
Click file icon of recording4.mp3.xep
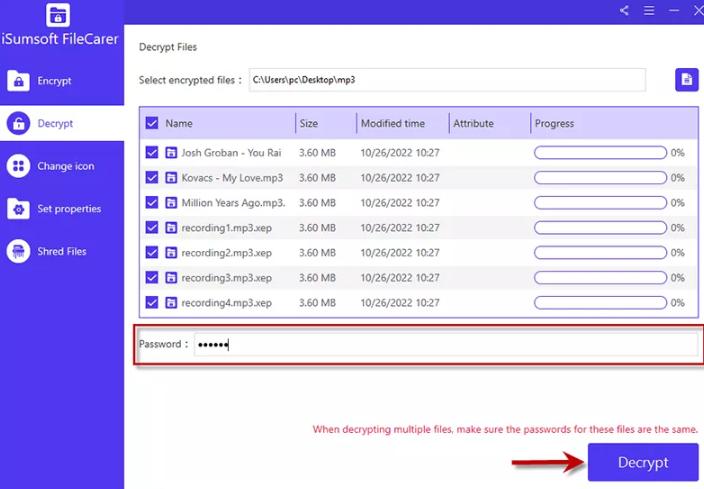pos(171,303)
